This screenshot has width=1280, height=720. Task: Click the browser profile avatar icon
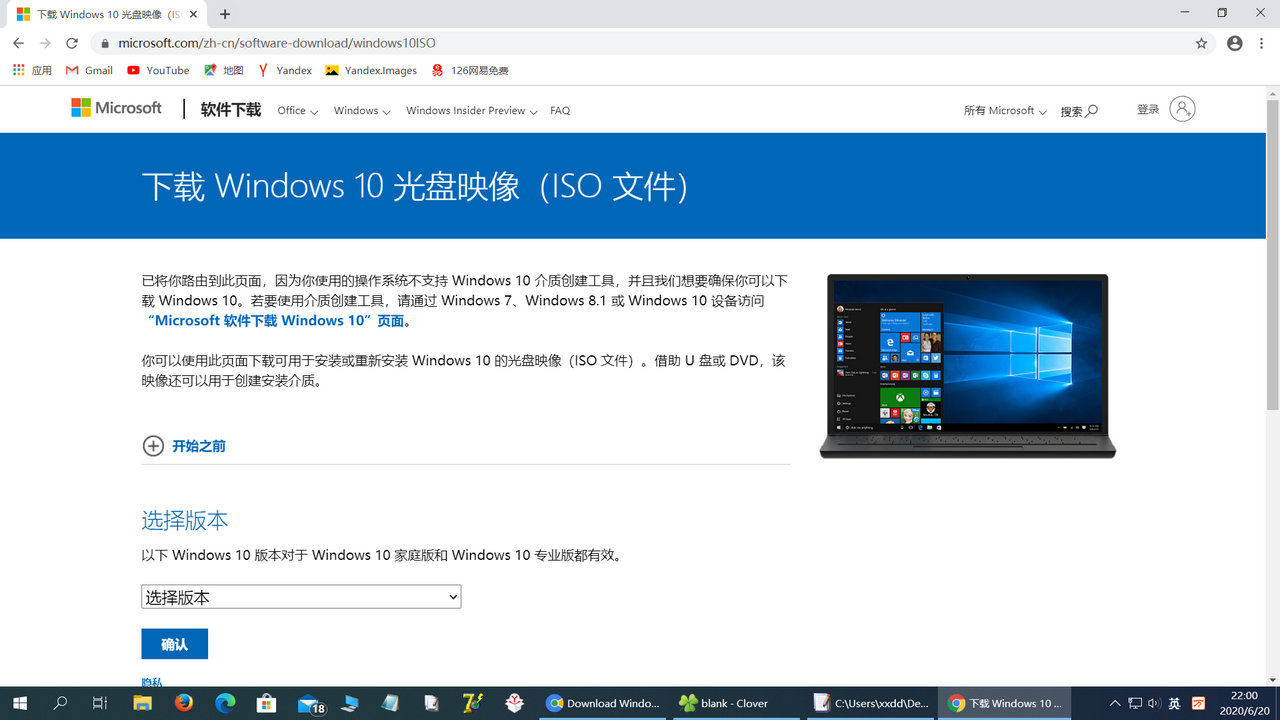(x=1233, y=43)
